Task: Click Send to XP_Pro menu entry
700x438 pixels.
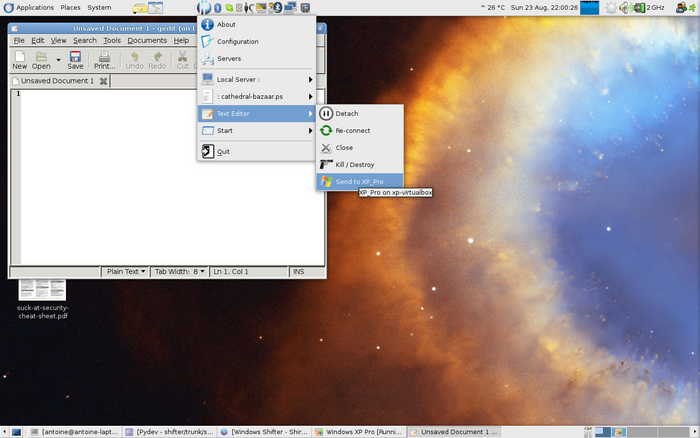Action: tap(359, 181)
